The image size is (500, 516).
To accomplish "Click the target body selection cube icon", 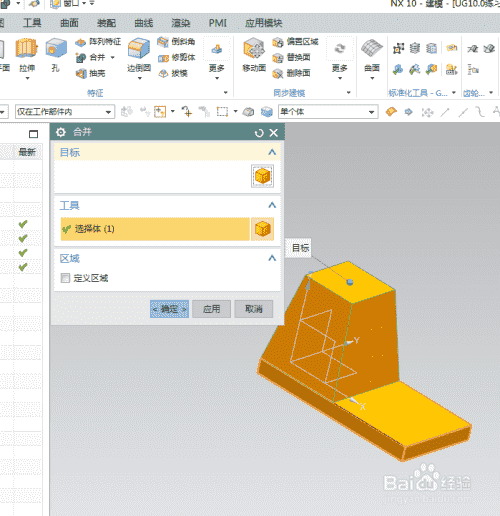I will [262, 176].
